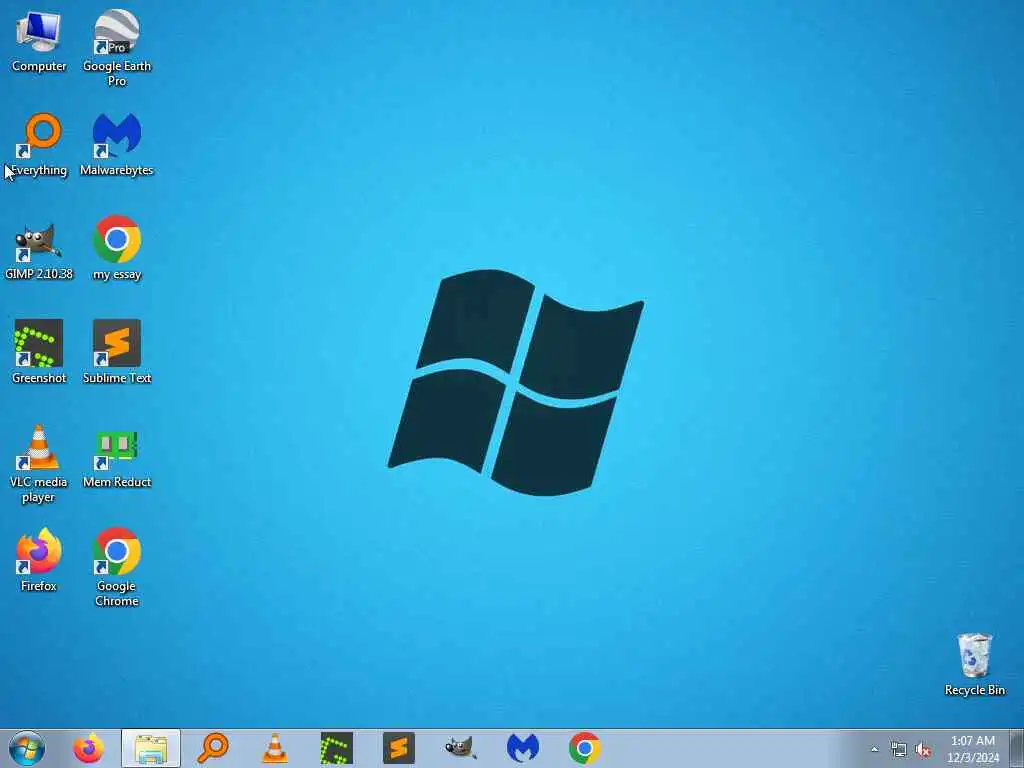1024x768 pixels.
Task: Open the muted volume tray icon
Action: click(923, 750)
